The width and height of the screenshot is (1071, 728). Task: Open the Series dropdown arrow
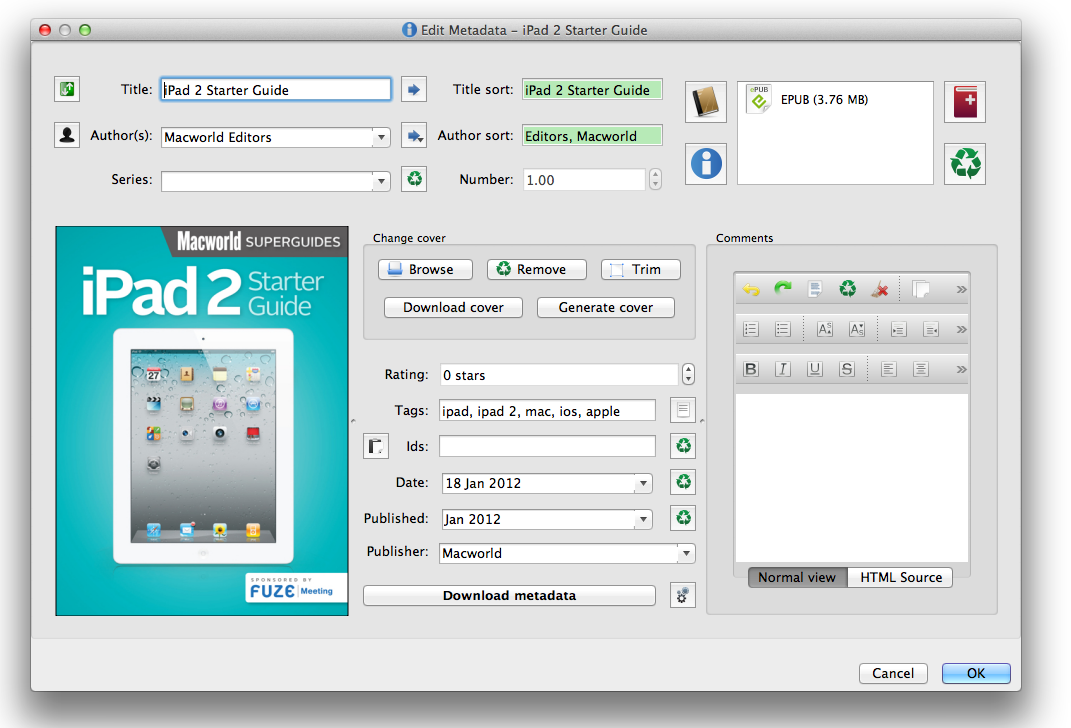[x=381, y=181]
